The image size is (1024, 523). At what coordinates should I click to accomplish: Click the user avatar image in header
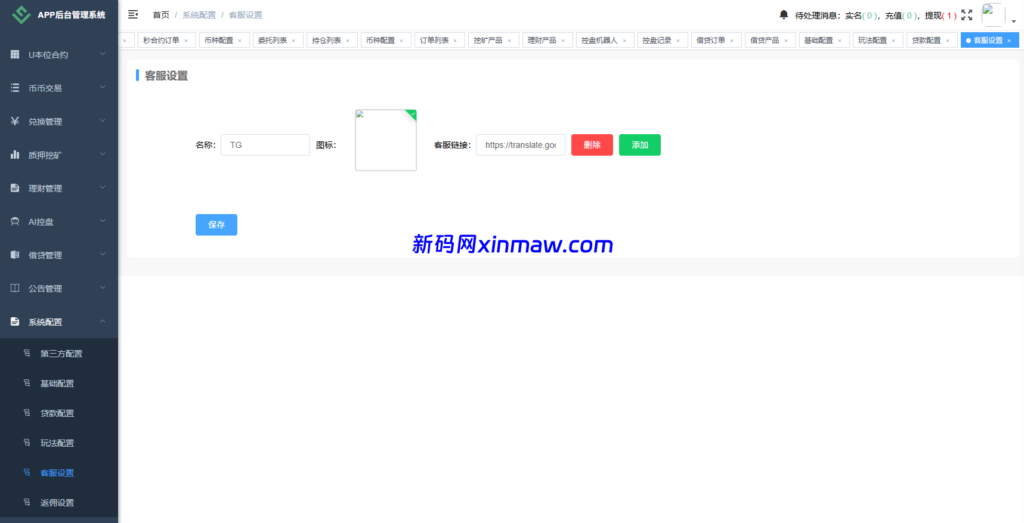click(x=993, y=14)
